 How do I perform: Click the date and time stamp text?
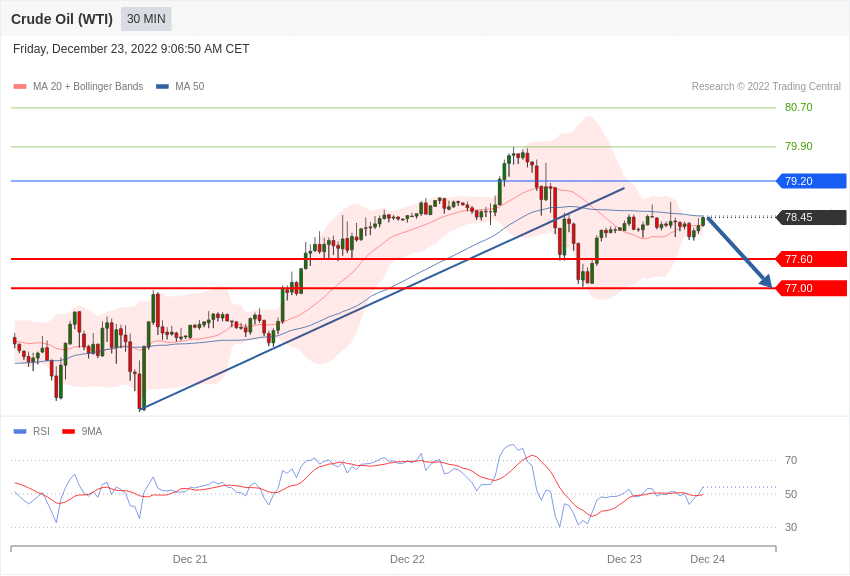(131, 49)
